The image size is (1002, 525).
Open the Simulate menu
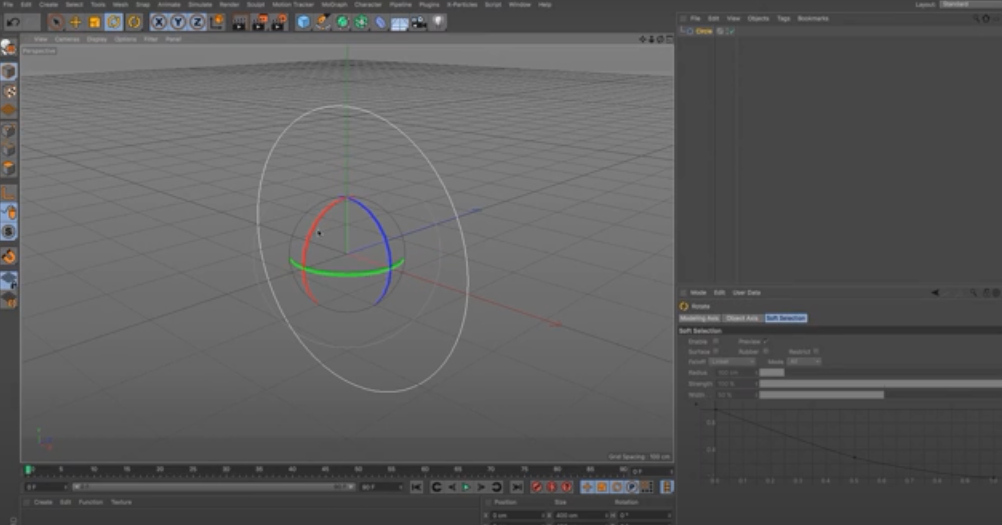pos(200,4)
